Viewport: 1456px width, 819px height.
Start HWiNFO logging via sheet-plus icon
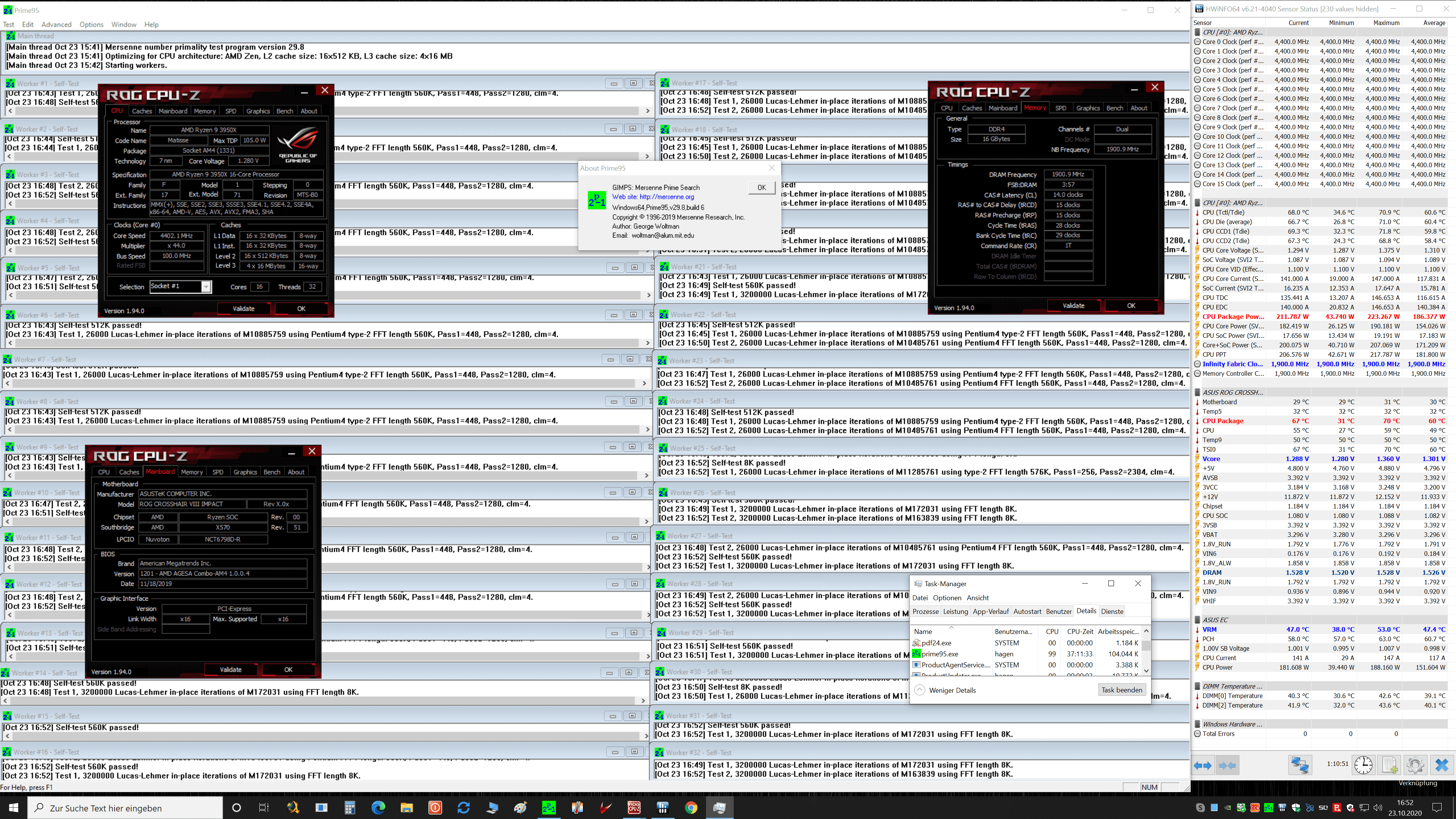point(1390,765)
